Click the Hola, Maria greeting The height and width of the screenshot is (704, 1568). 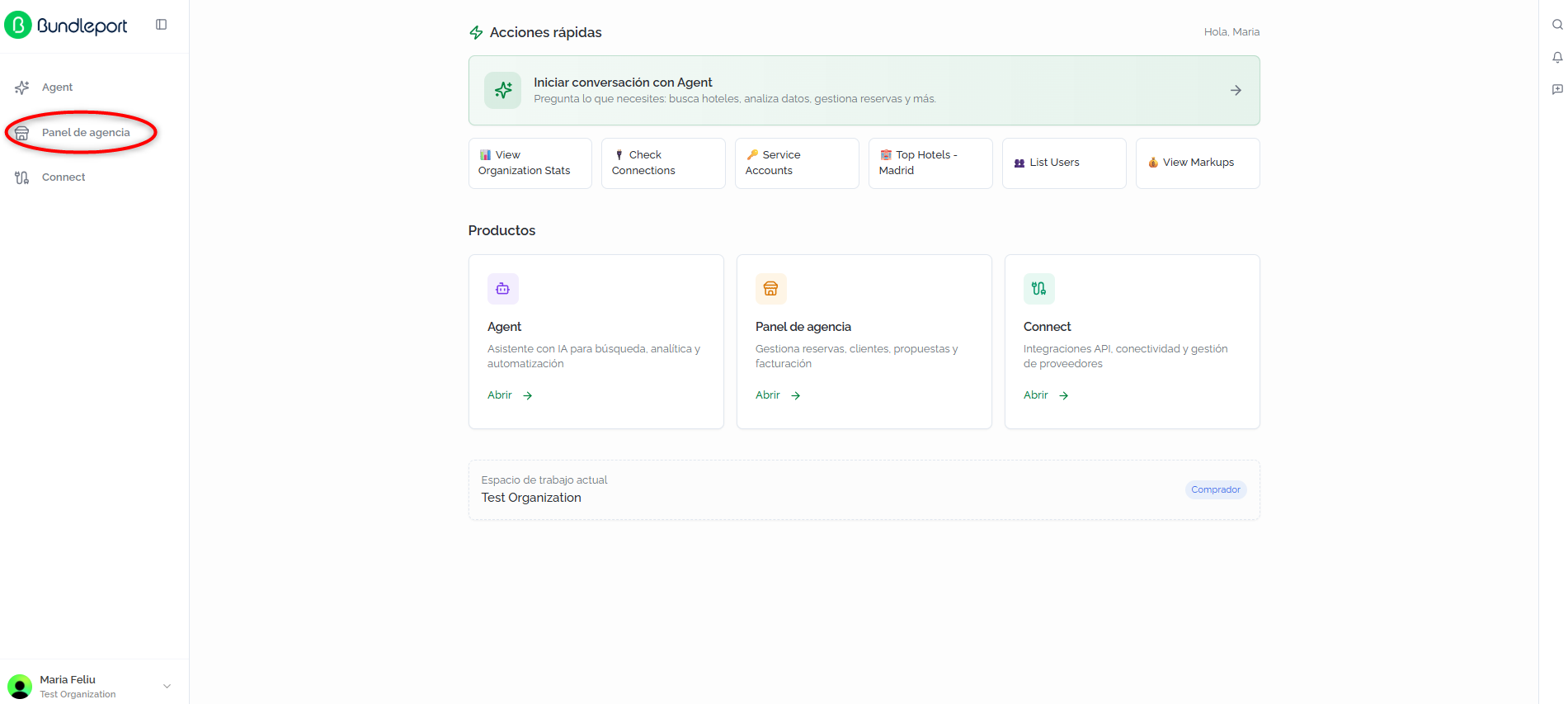1231,32
